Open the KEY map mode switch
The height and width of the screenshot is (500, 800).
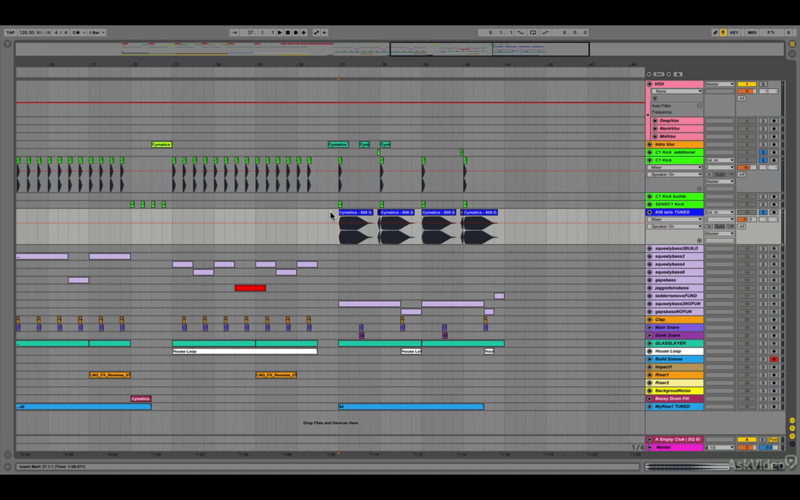[734, 33]
